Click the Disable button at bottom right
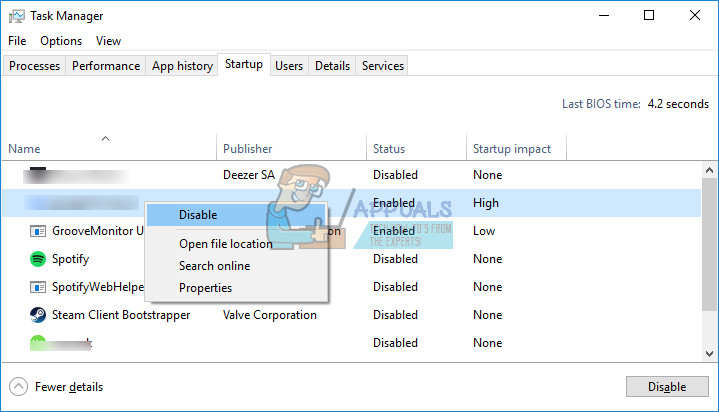The image size is (719, 412). coord(667,387)
